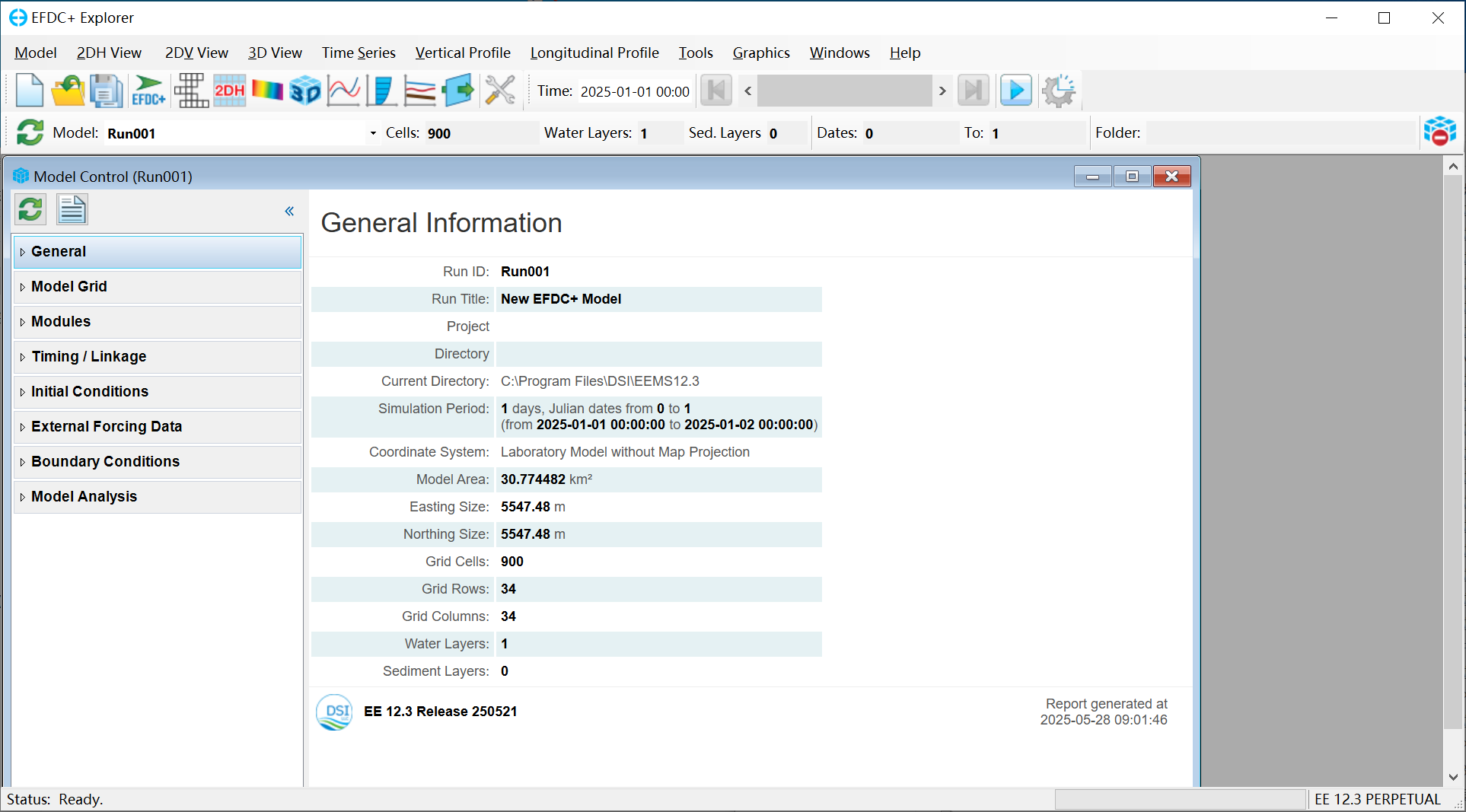Viewport: 1466px width, 812px height.
Task: Open 3D view toolbar icon
Action: [305, 91]
